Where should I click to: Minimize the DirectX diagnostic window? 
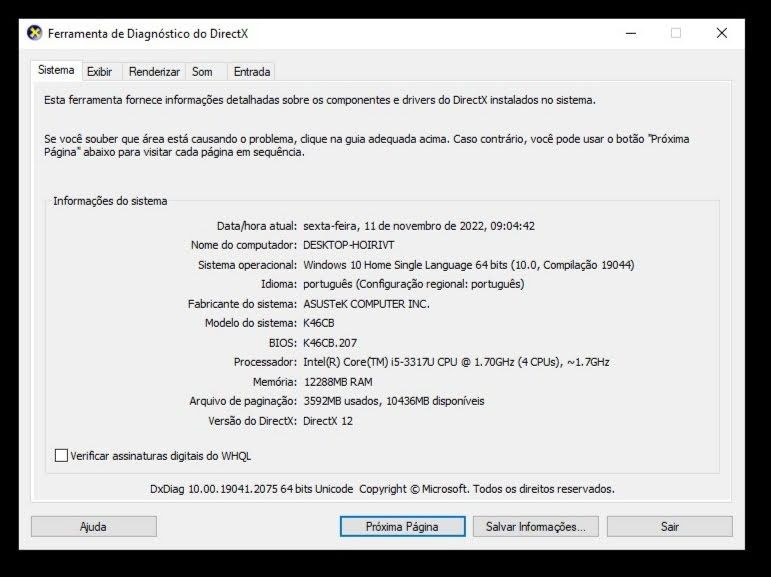[631, 33]
